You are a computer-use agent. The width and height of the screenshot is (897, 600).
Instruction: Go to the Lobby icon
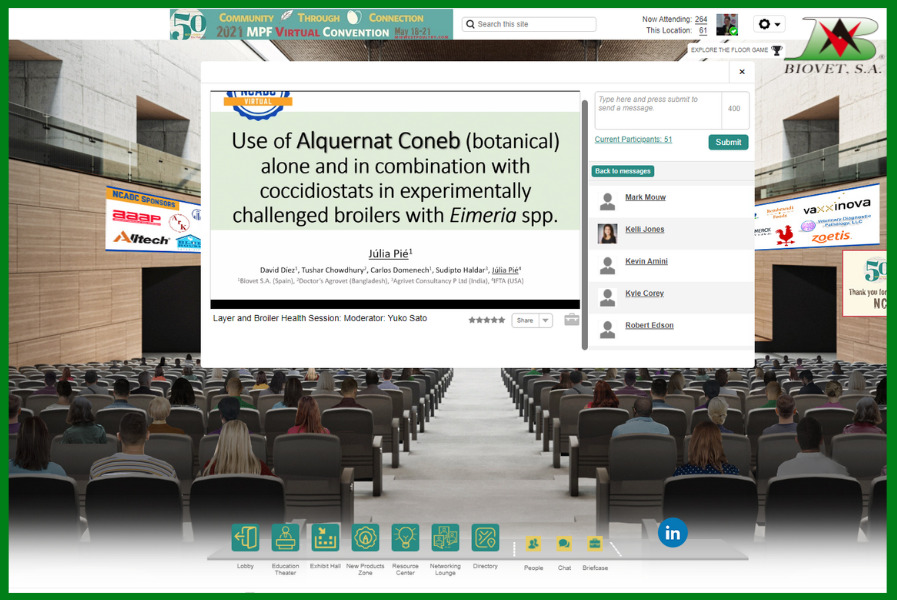point(245,538)
